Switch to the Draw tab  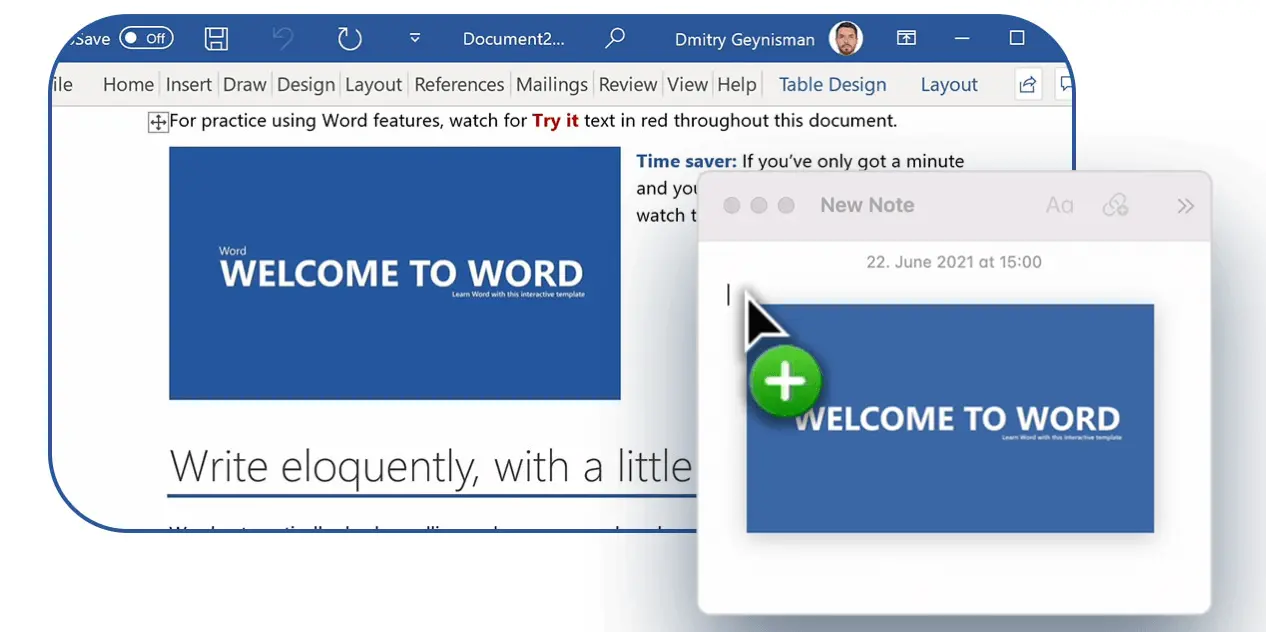coord(245,85)
